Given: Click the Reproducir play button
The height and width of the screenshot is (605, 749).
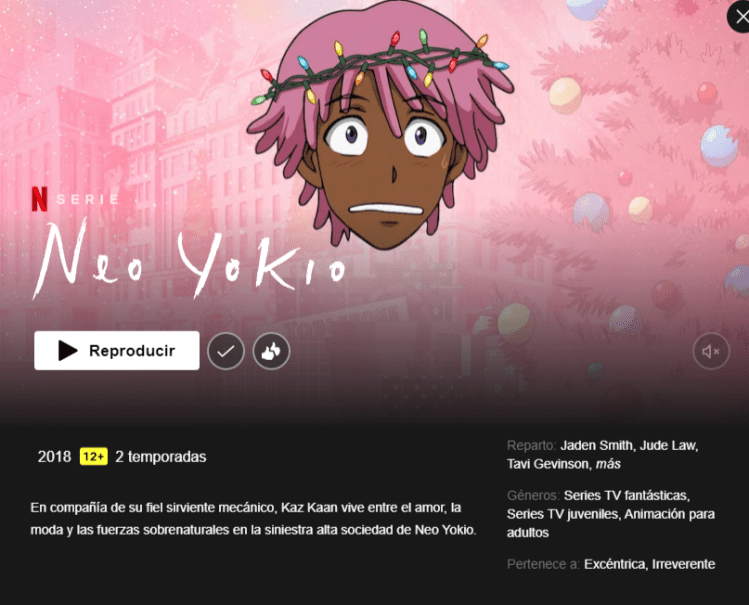Looking at the screenshot, I should [x=117, y=350].
